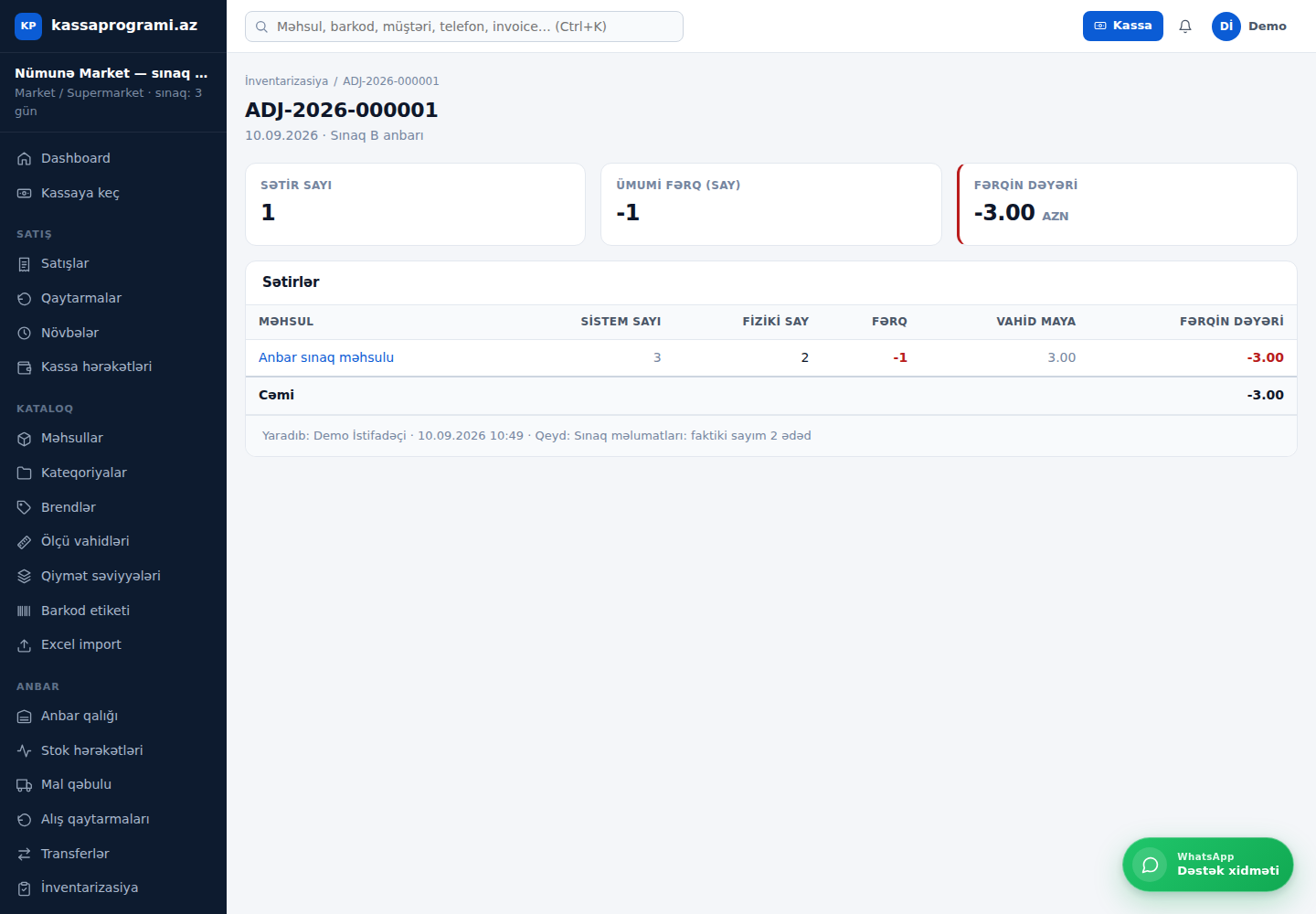The width and height of the screenshot is (1316, 914).
Task: Go to Anbar qalığı page
Action: 113,716
